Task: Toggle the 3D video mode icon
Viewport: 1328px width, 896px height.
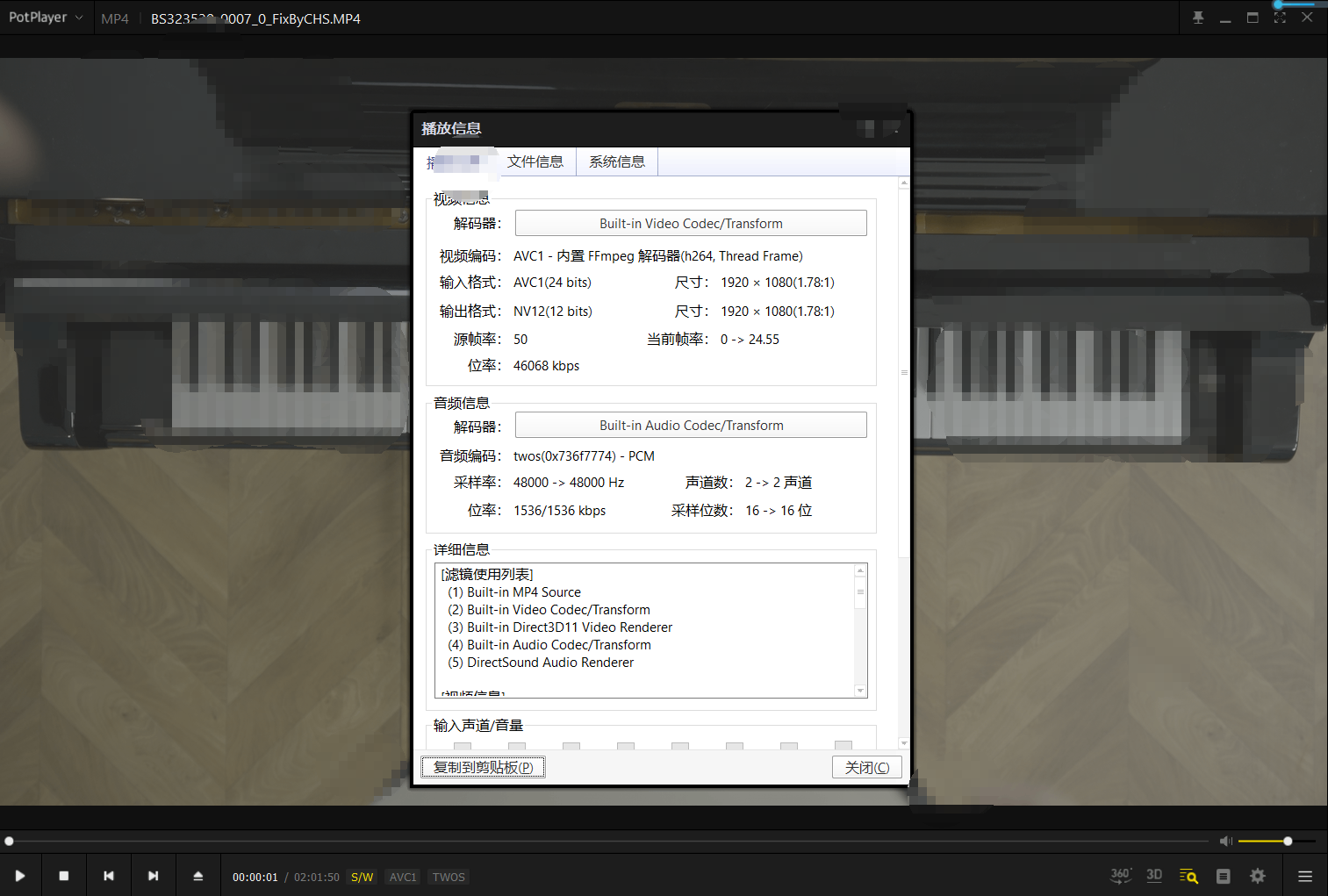Action: [1154, 876]
